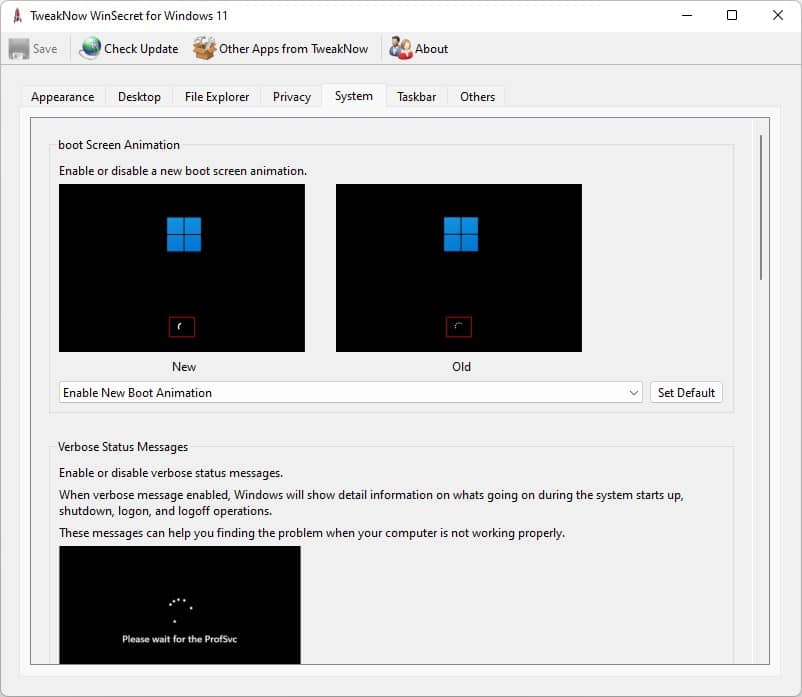Minimize the TweakNow WinSecret window
Screen dimensions: 802x697
pyautogui.click(x=687, y=15)
